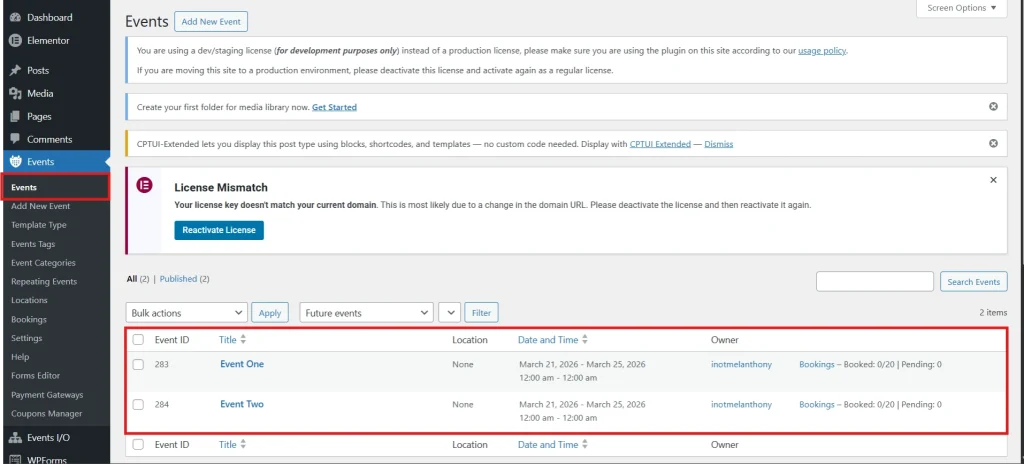Screen dimensions: 1024x464
Task: Open the Payment Gateways submenu item
Action: [47, 395]
